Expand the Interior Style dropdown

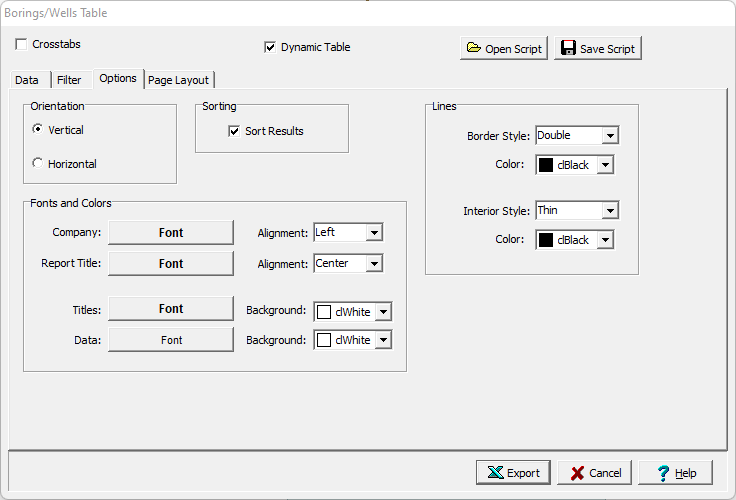(610, 211)
